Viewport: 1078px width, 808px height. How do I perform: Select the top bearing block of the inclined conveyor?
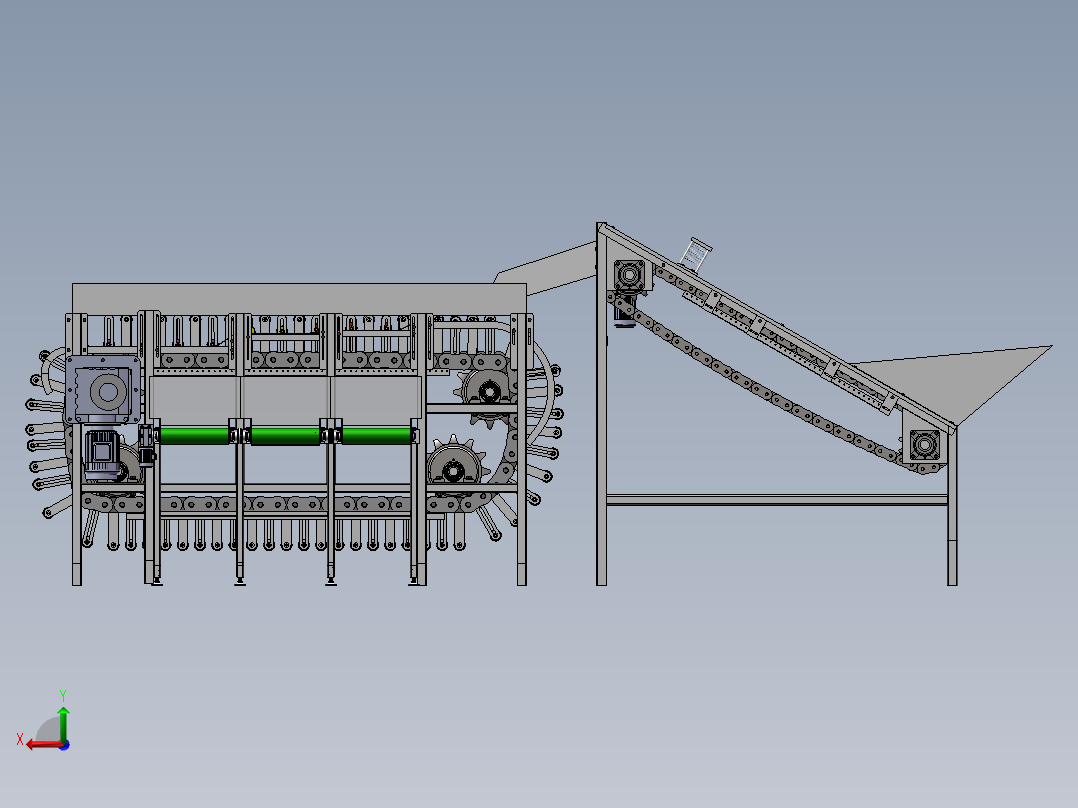point(629,276)
